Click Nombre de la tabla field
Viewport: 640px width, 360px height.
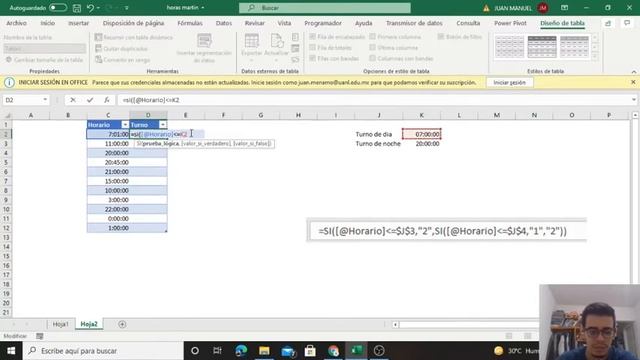click(44, 49)
